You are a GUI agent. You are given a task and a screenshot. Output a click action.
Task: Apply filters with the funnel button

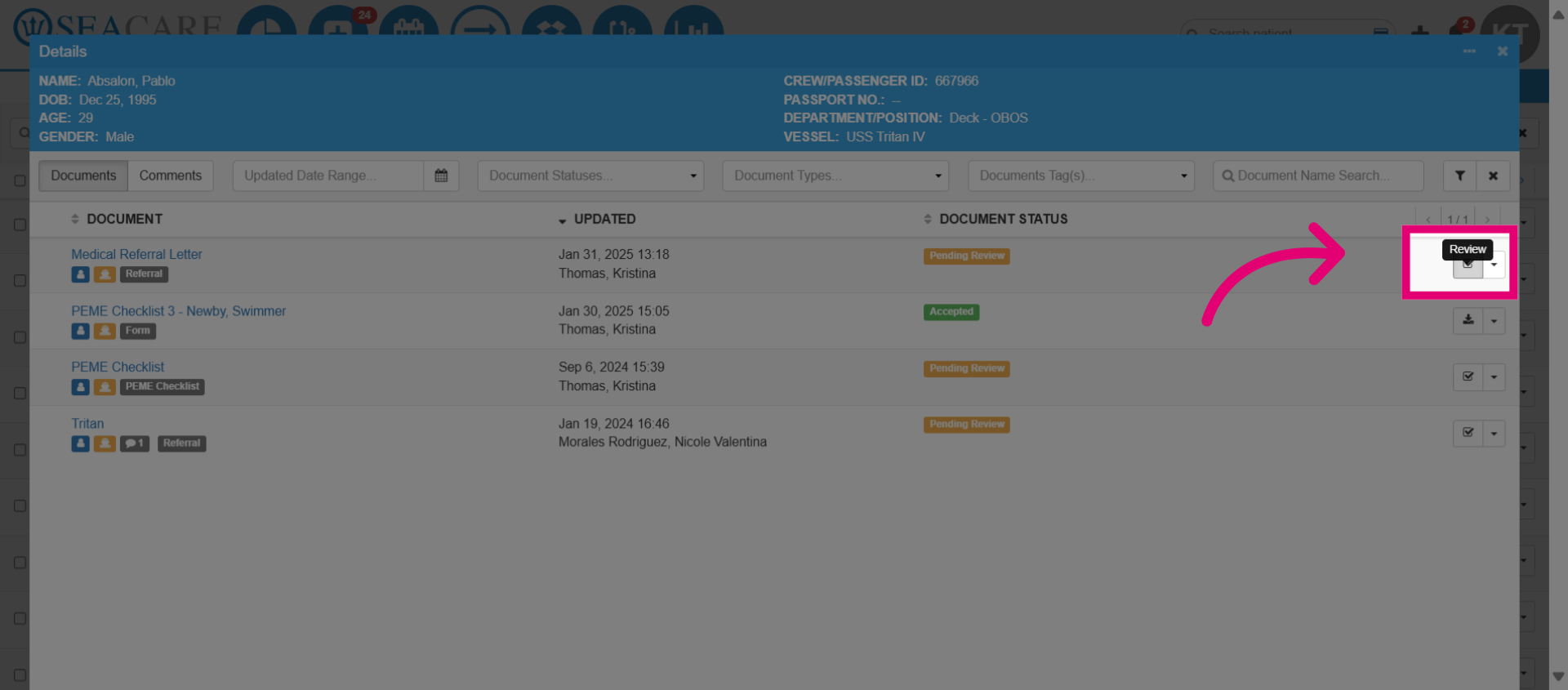(1459, 176)
